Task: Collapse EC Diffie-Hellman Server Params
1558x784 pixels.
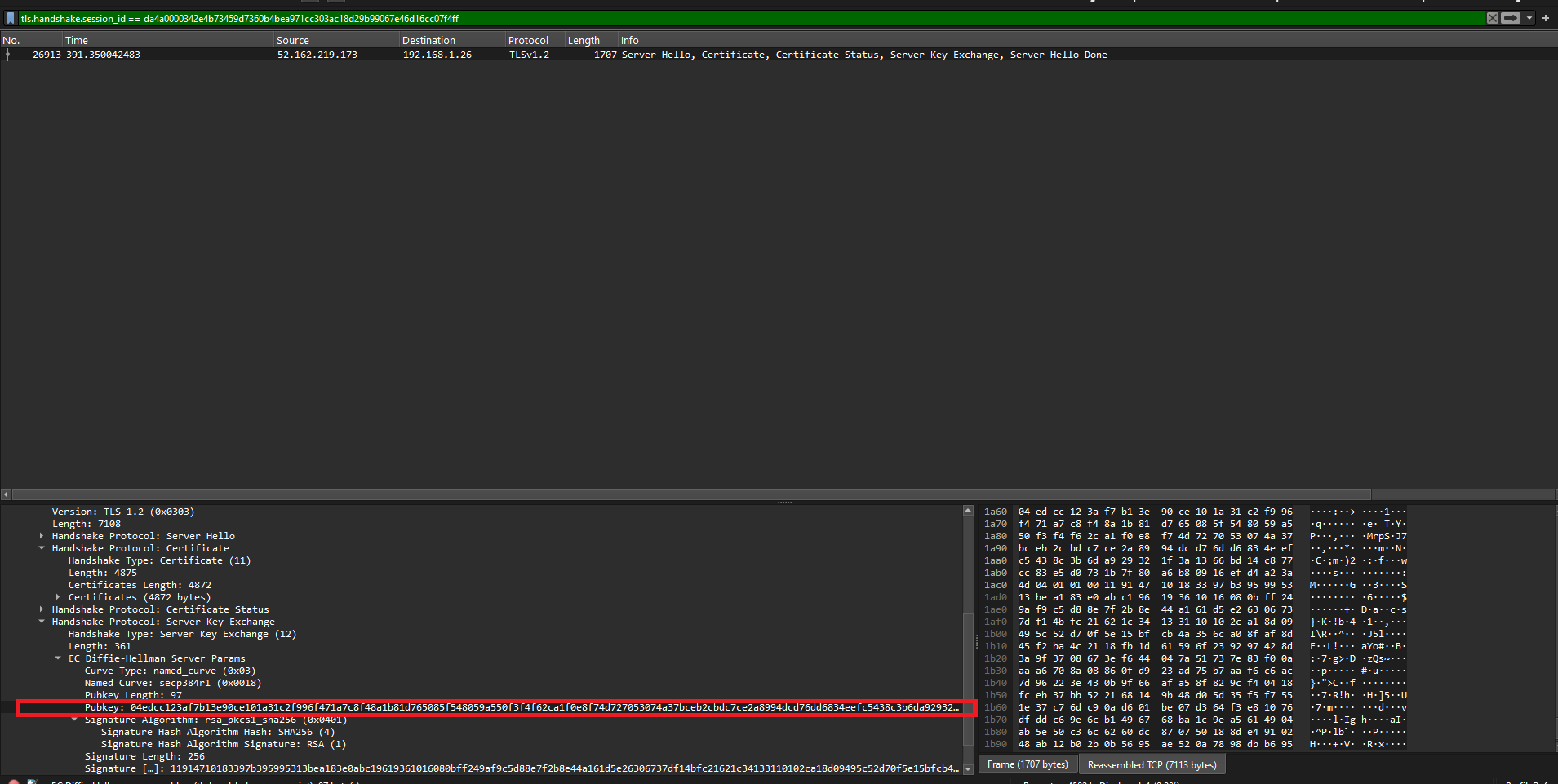Action: [58, 658]
